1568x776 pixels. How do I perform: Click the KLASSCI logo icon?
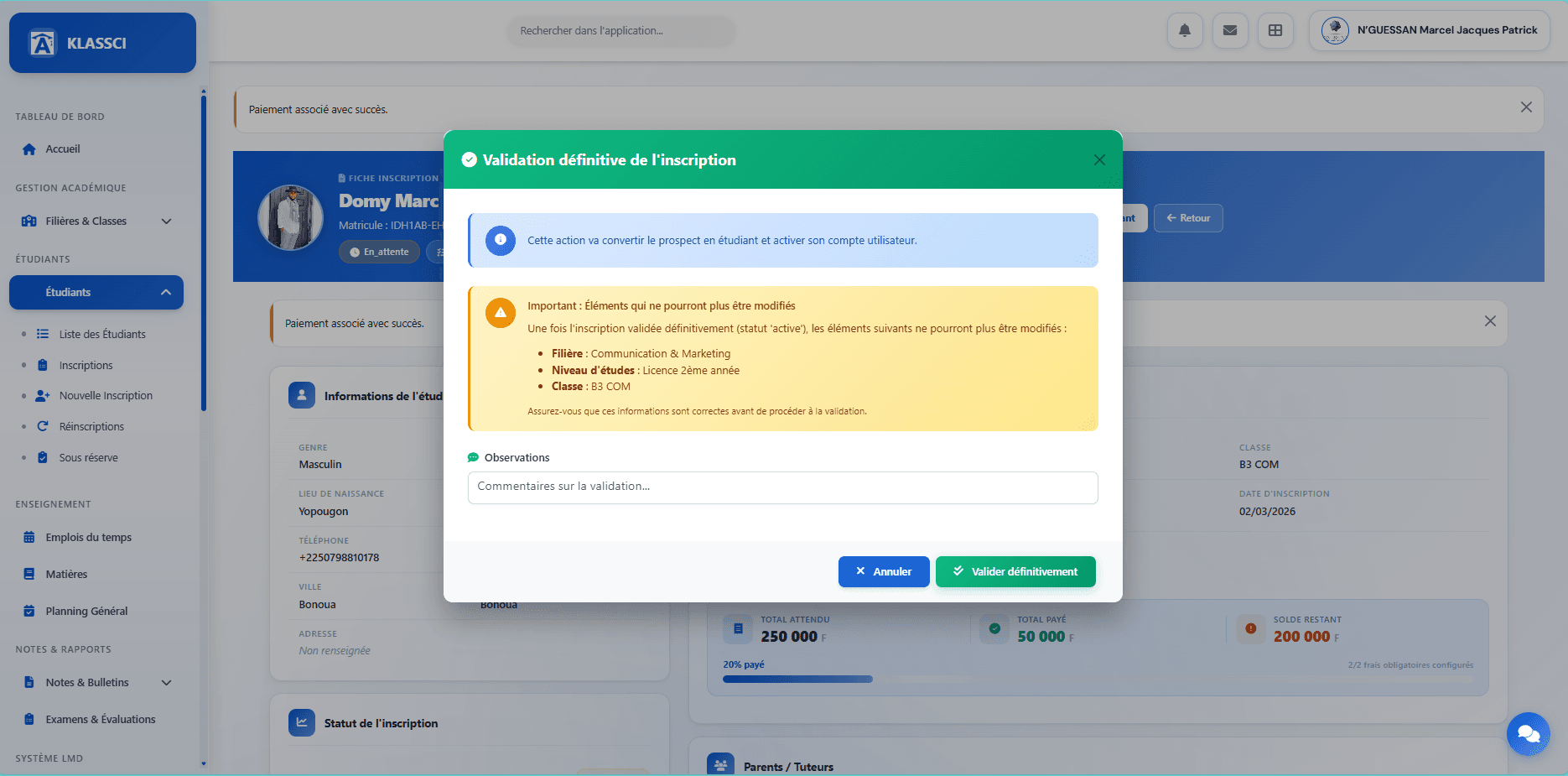42,43
